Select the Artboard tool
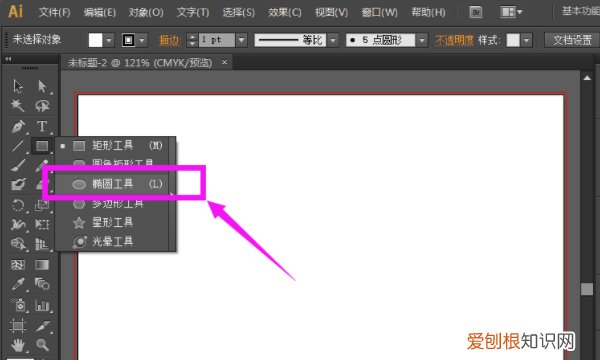The height and width of the screenshot is (360, 600). pyautogui.click(x=18, y=326)
